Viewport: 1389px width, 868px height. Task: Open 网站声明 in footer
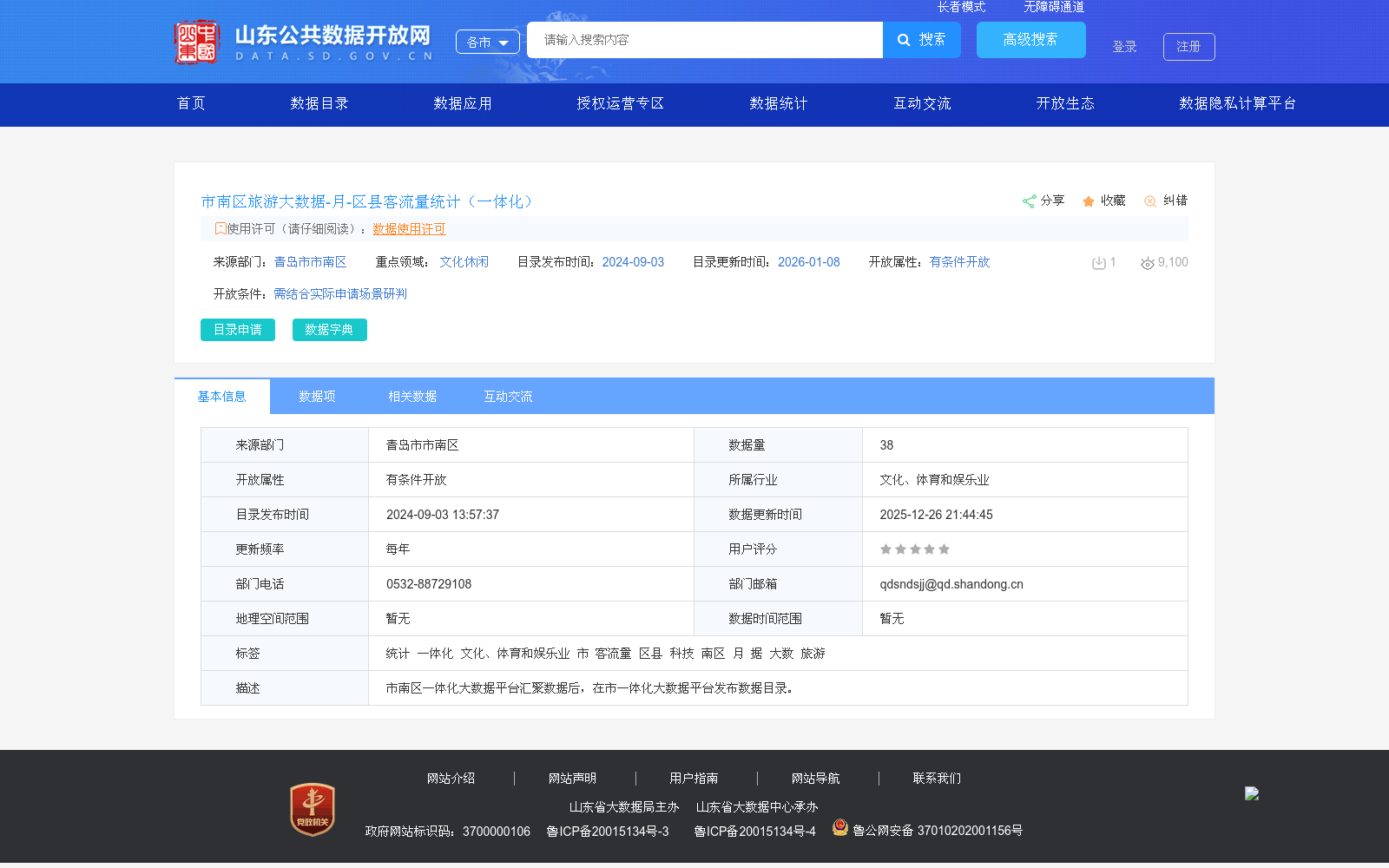click(573, 779)
